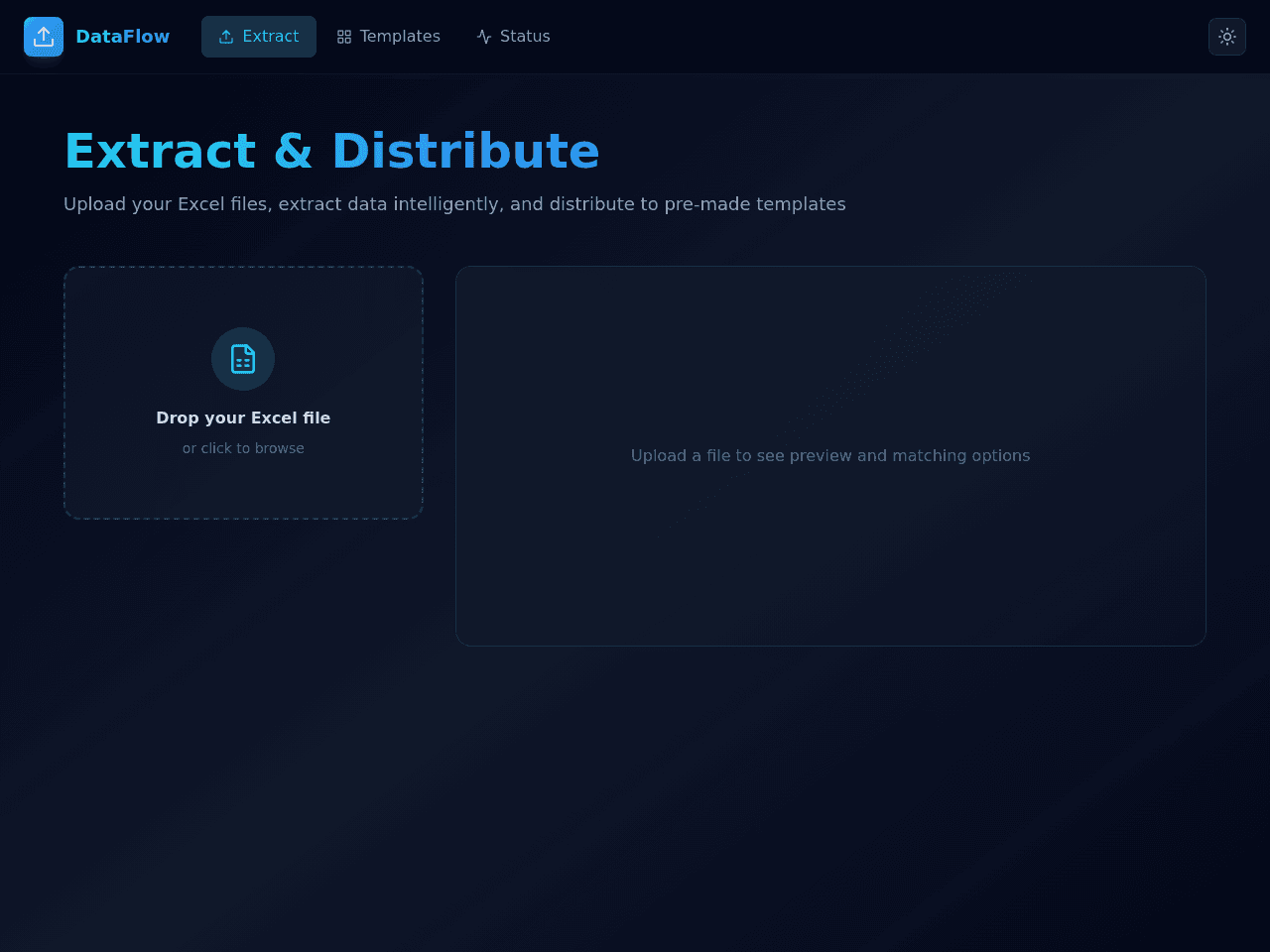Click the activity pulse icon beside Status

(x=484, y=37)
